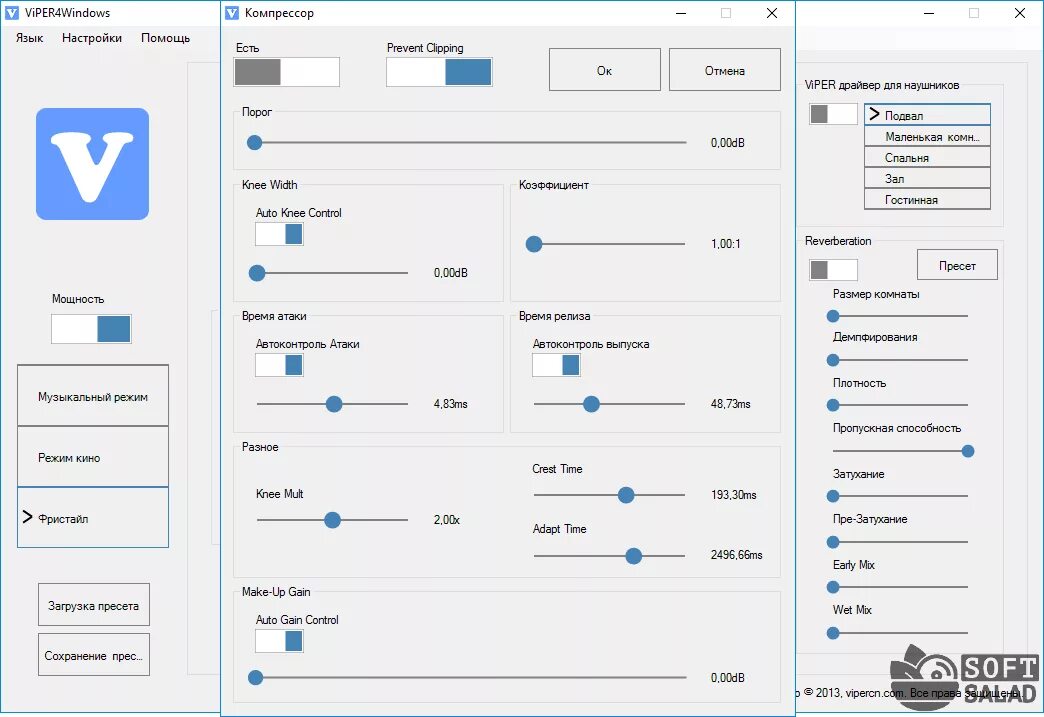Select Гостинная room preset

point(927,200)
